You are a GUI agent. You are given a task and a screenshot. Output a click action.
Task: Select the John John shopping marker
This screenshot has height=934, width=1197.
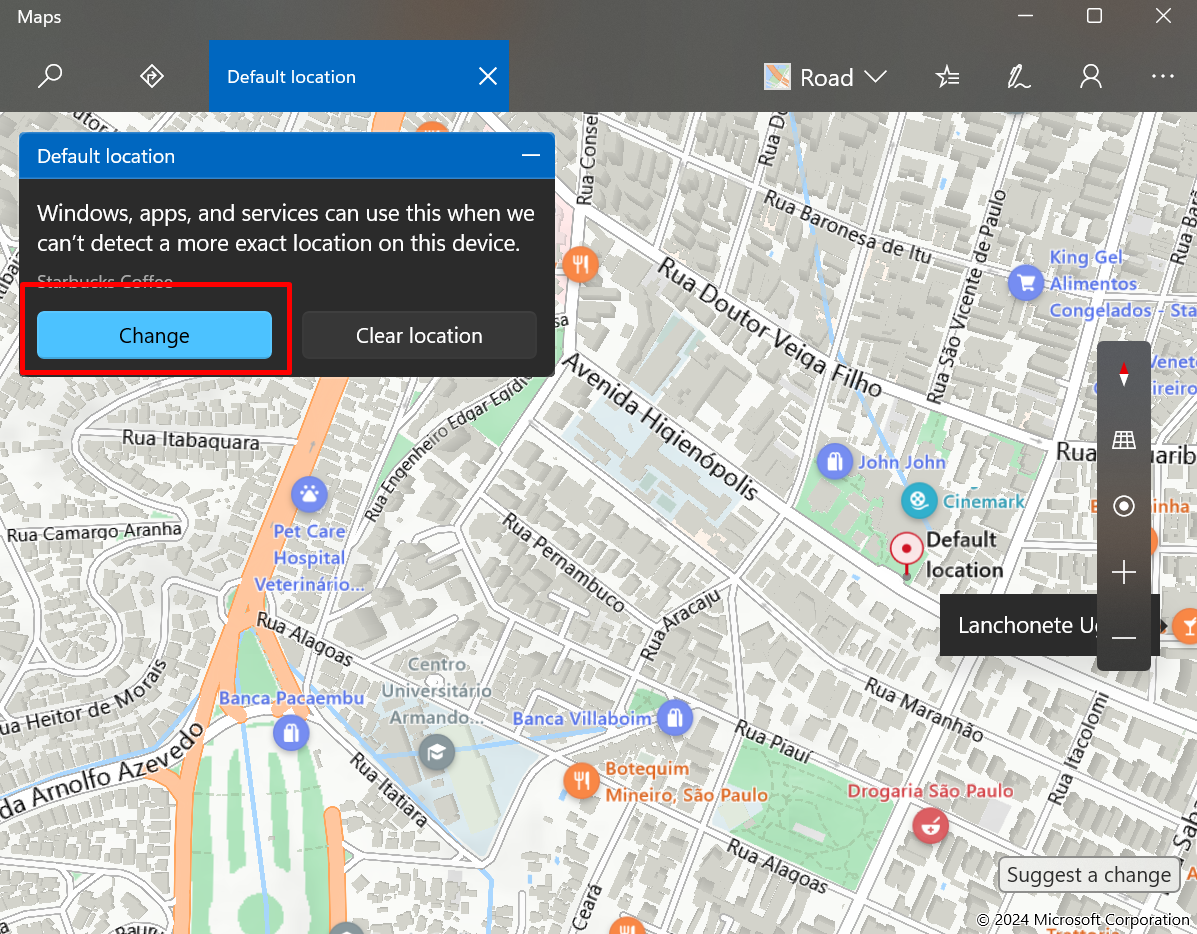tap(835, 461)
